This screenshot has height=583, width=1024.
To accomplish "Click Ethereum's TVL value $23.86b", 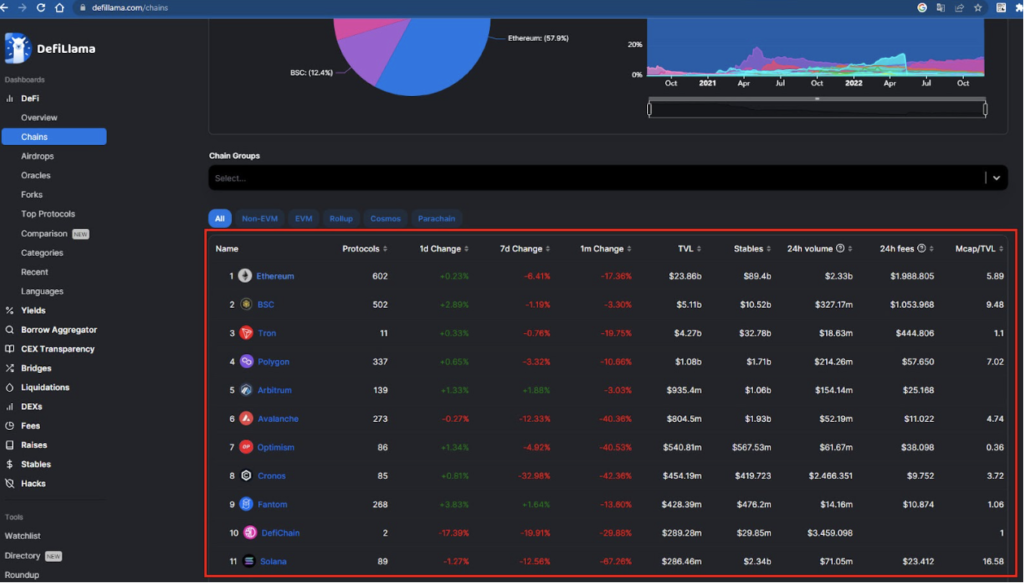I will pos(685,276).
